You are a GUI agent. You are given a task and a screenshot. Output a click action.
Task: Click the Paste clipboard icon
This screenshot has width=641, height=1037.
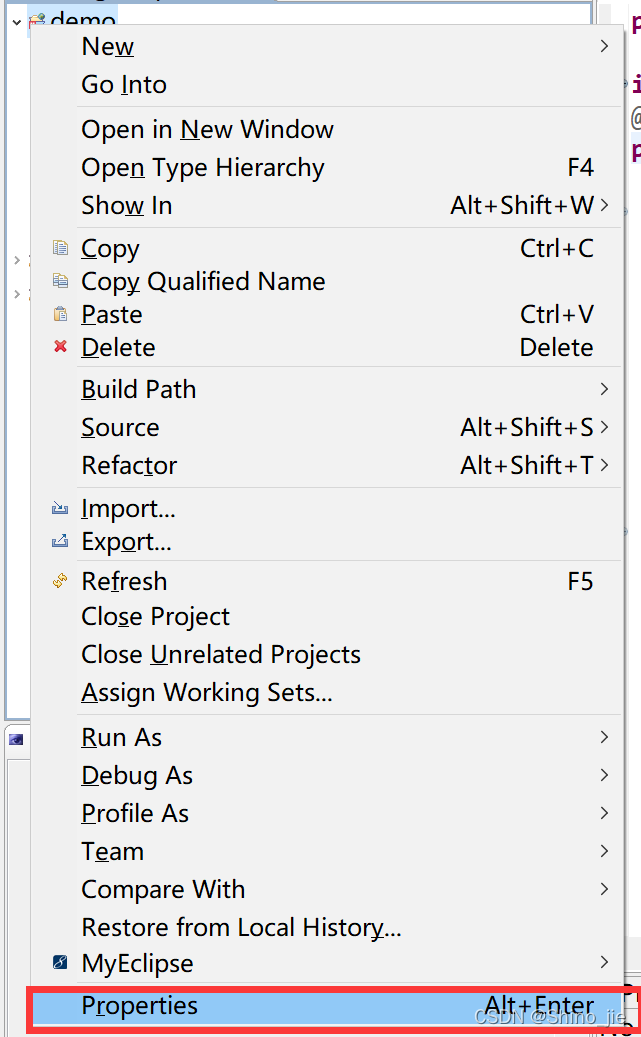click(61, 314)
